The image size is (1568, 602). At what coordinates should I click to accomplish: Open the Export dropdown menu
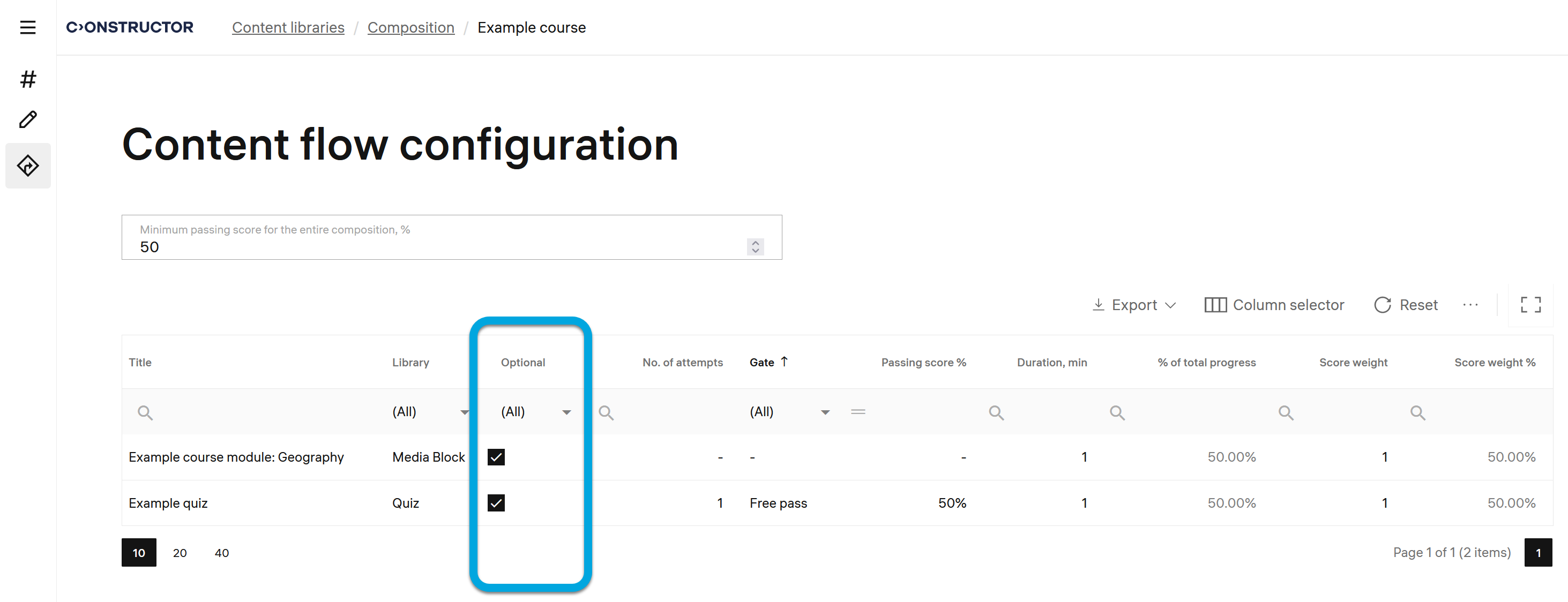[1134, 305]
